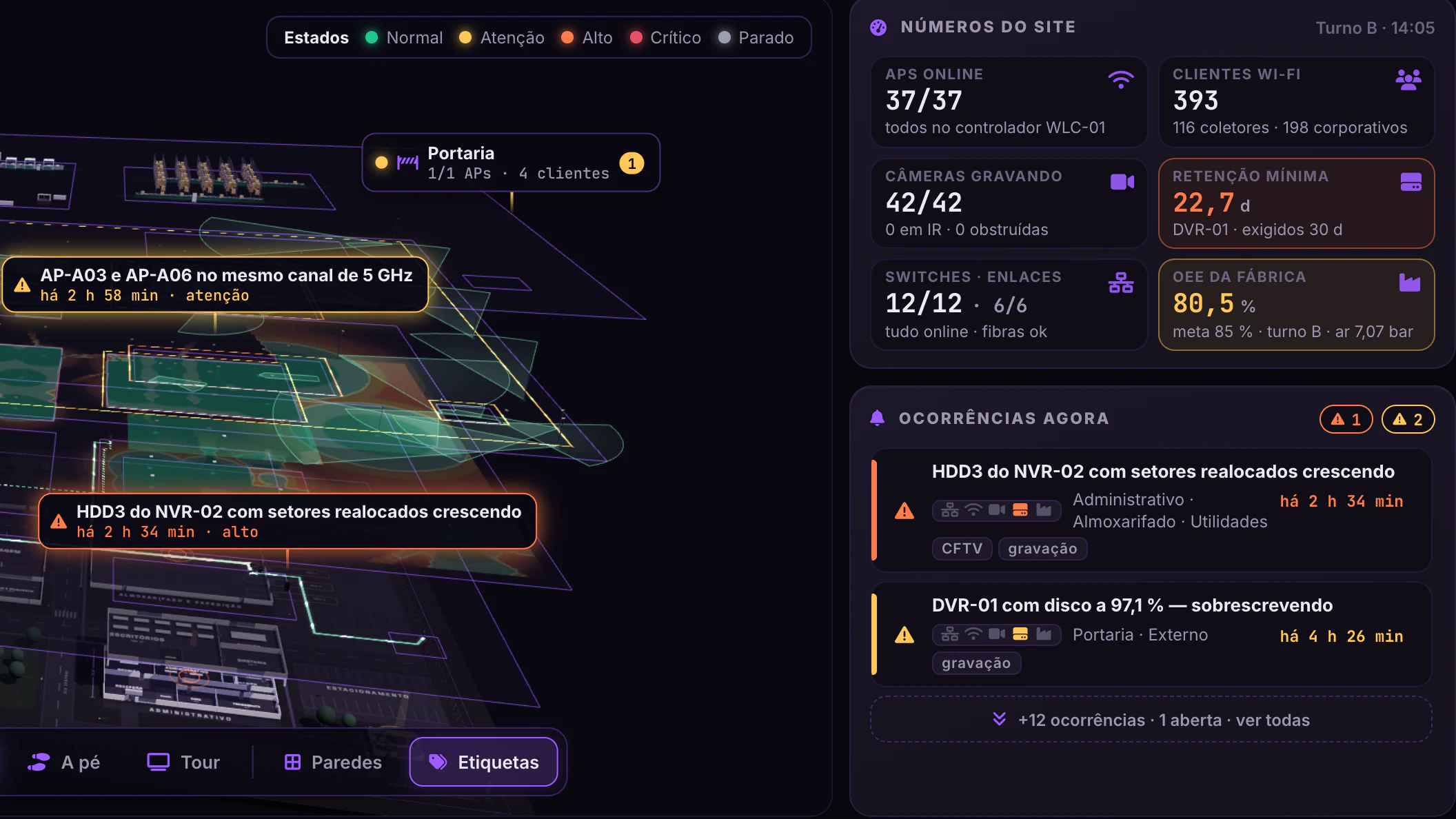Click the camera icon in DVR-01 occurrence row
The width and height of the screenshot is (1456, 819).
tap(997, 634)
